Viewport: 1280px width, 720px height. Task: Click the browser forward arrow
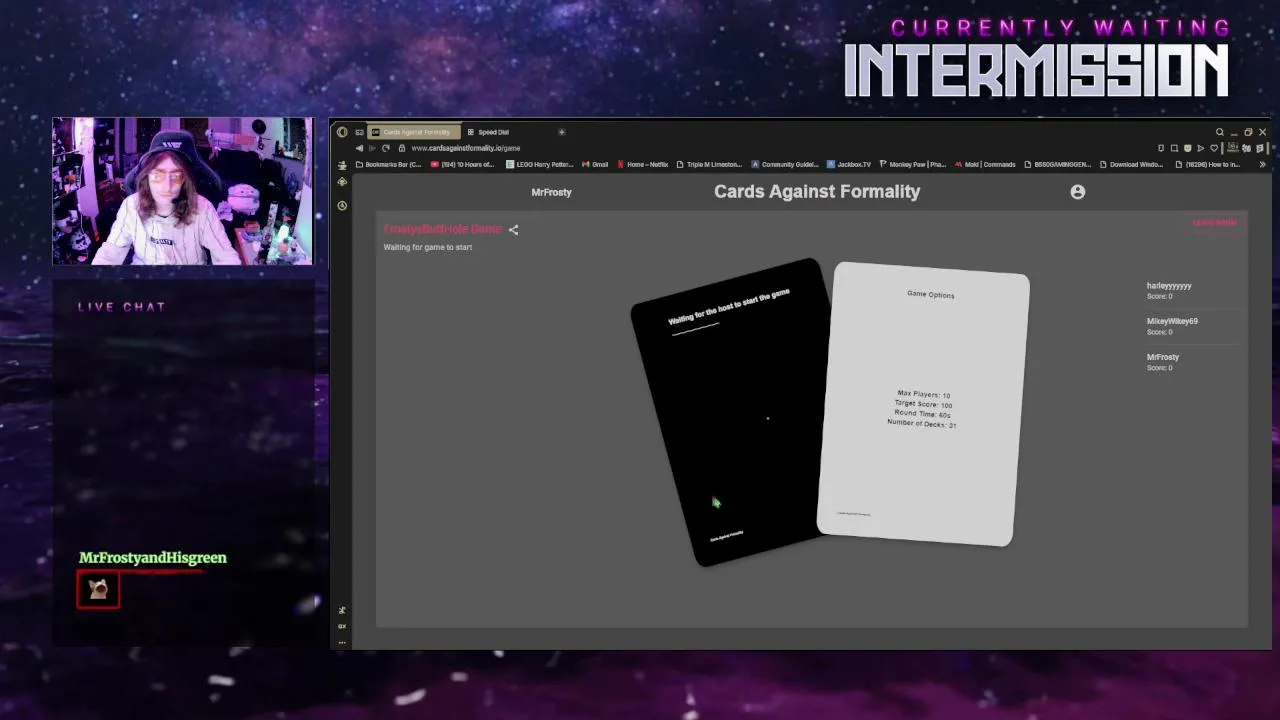tap(372, 148)
